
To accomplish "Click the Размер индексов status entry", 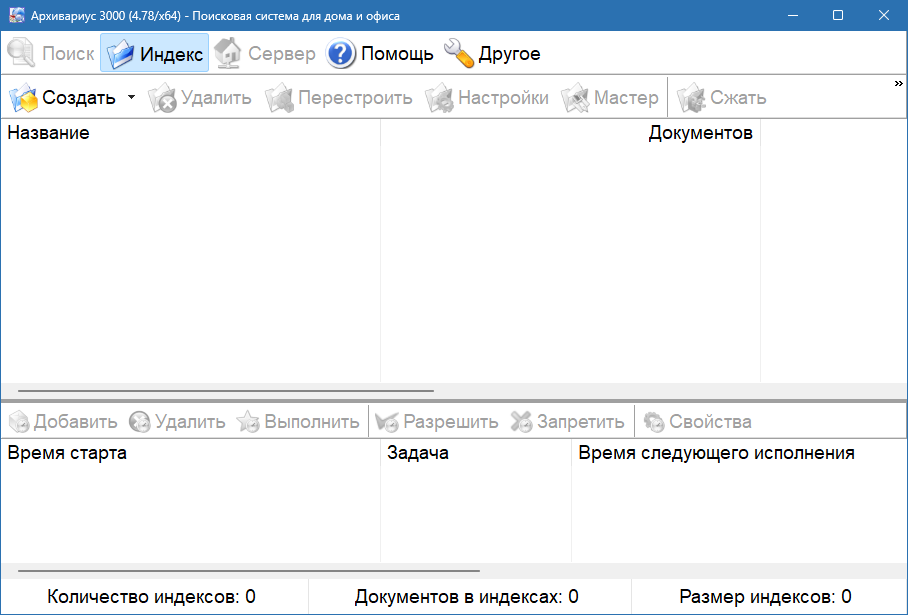I will [x=766, y=596].
